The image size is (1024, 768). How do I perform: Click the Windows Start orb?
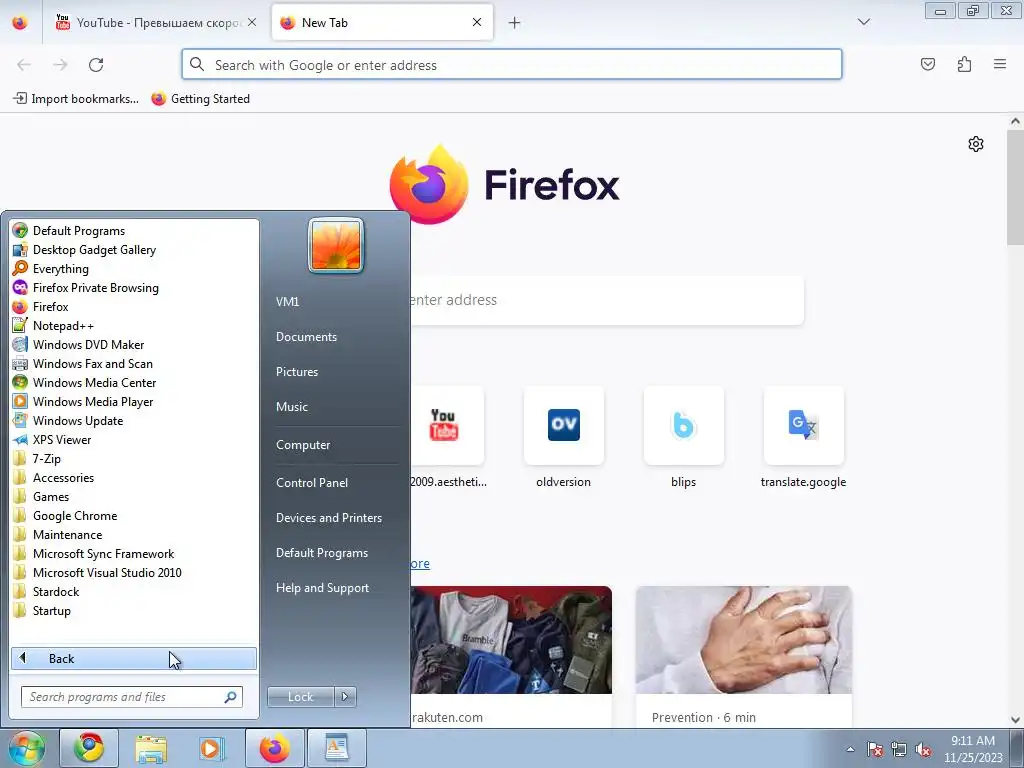pyautogui.click(x=27, y=748)
